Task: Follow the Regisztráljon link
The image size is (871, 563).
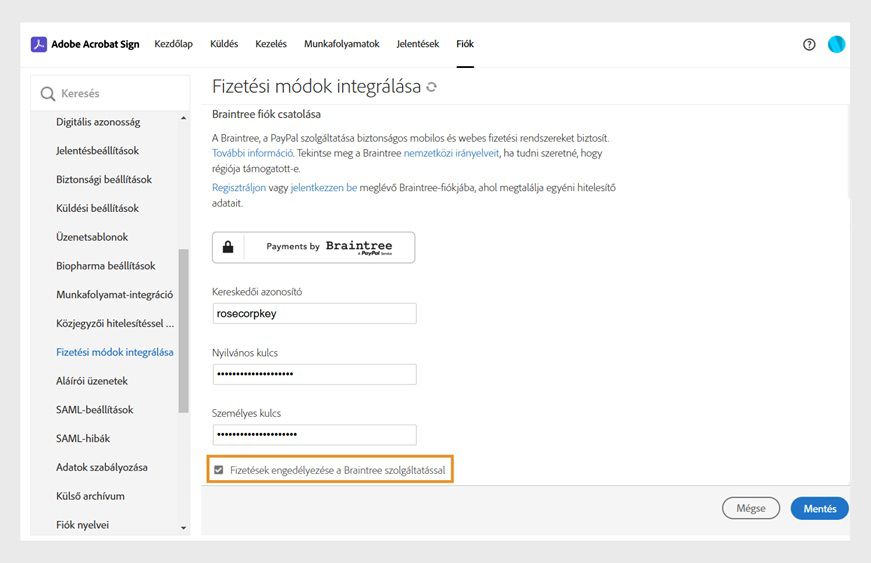Action: tap(239, 188)
